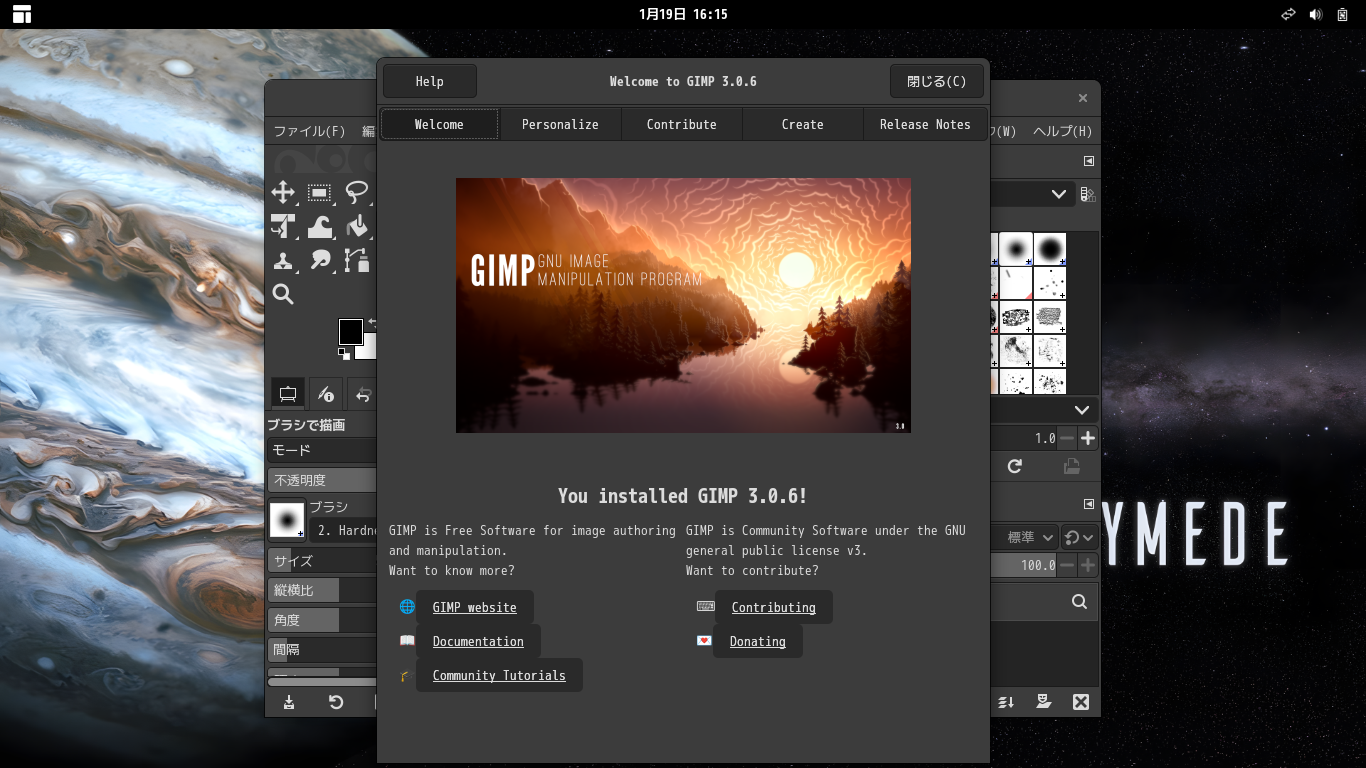
Task: Save tool preset icon under tool options
Action: click(289, 702)
